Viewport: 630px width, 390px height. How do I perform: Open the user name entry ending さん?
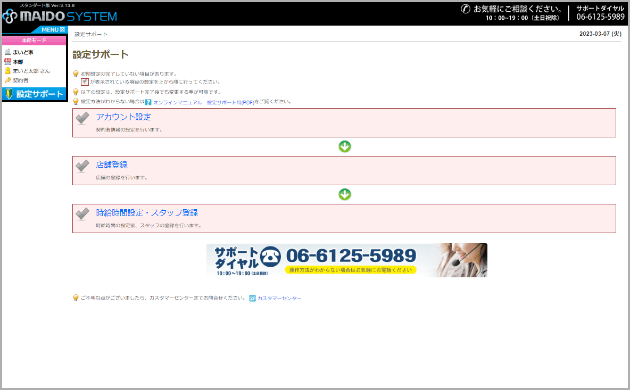coord(31,71)
